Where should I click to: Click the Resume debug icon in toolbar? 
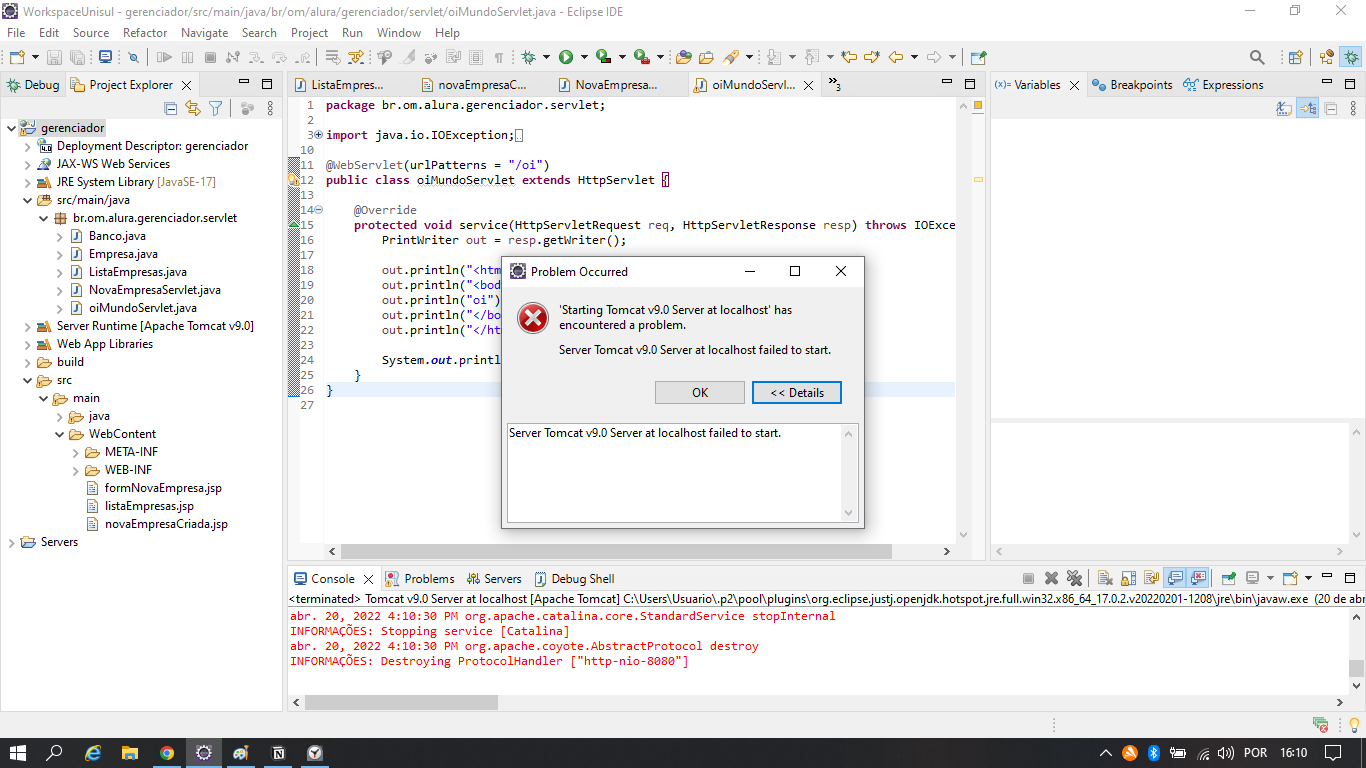[x=164, y=57]
